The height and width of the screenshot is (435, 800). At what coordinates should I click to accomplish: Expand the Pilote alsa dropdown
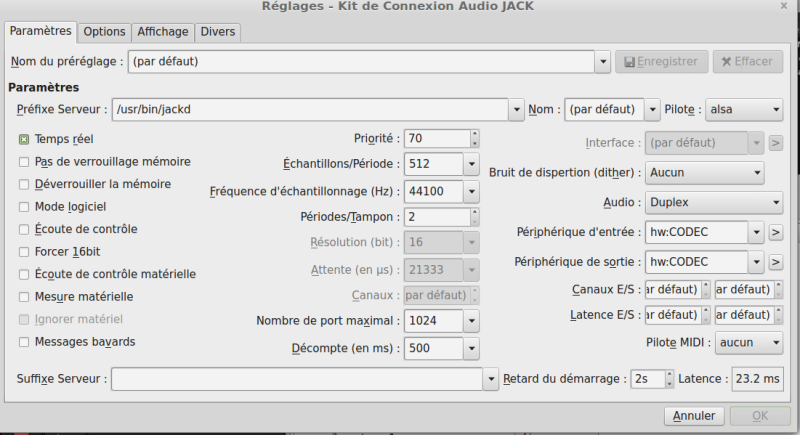tap(744, 110)
